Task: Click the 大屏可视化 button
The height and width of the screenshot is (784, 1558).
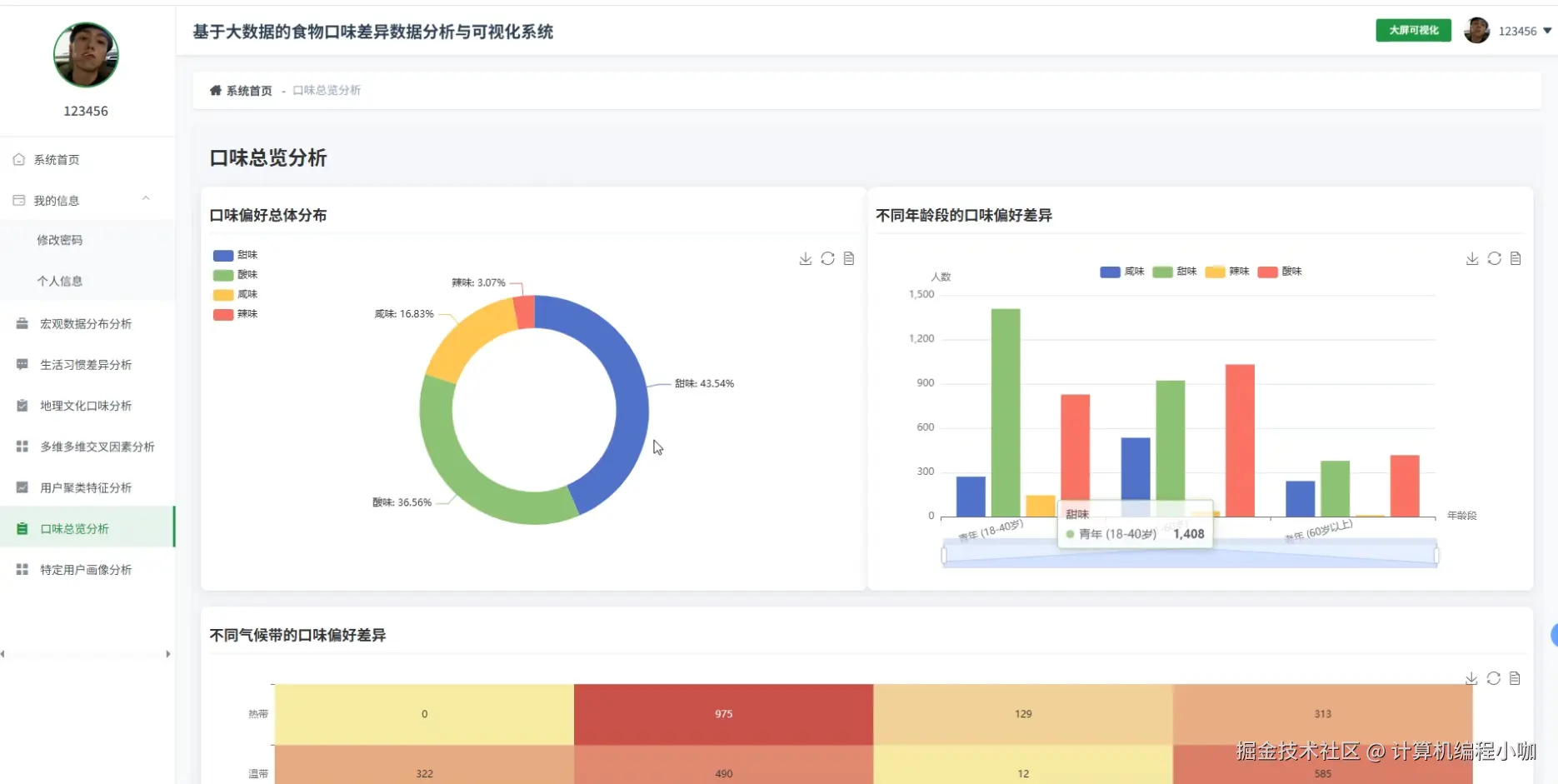Action: [x=1413, y=31]
